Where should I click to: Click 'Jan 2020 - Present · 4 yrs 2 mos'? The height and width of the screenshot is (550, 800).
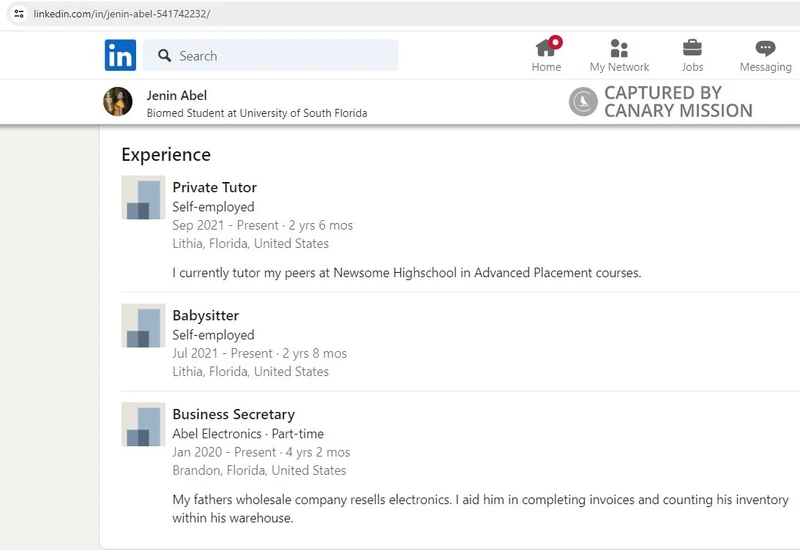[x=261, y=453]
